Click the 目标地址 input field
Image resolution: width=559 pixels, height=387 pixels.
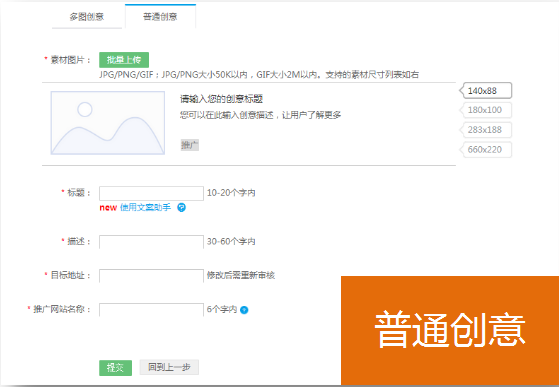[x=151, y=276]
